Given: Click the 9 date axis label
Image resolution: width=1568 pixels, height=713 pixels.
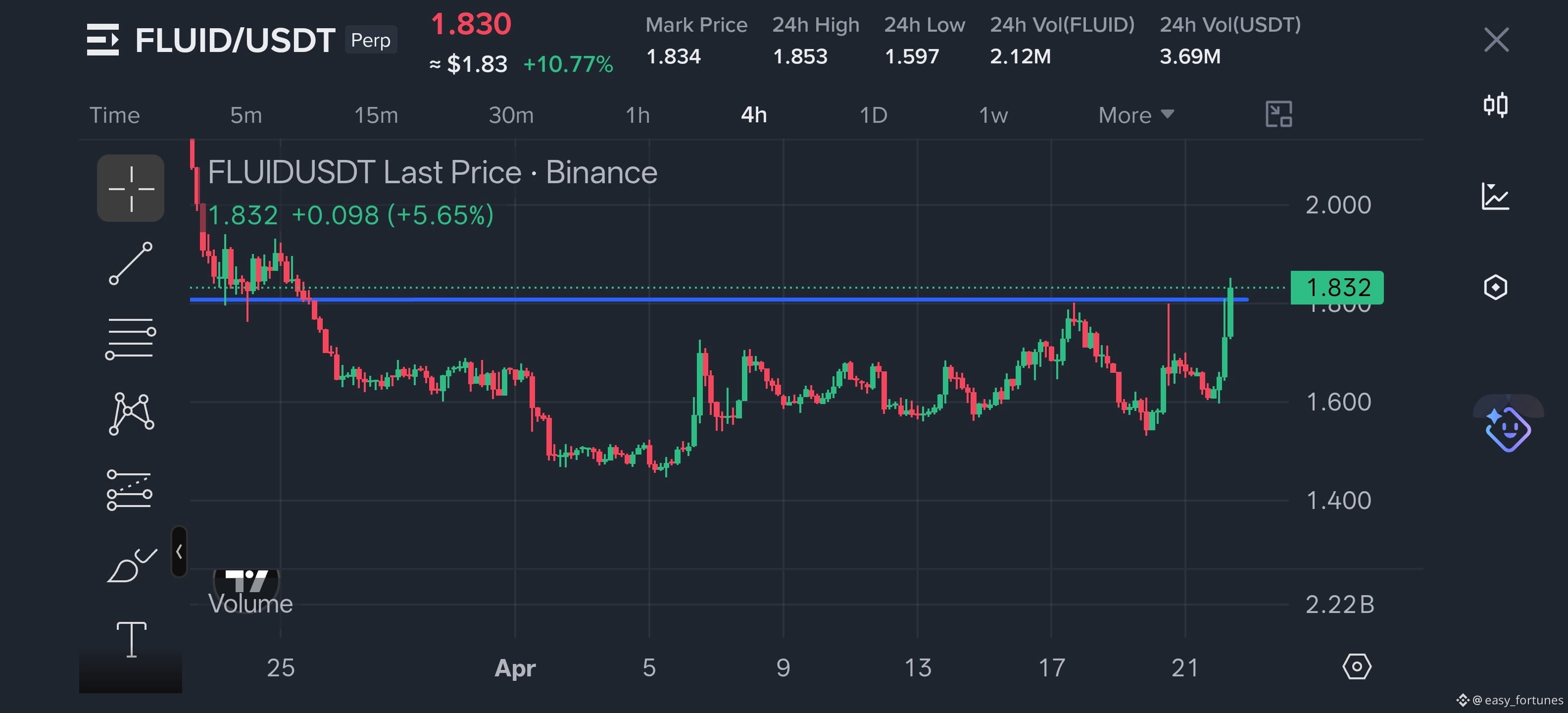Looking at the screenshot, I should pyautogui.click(x=784, y=668).
